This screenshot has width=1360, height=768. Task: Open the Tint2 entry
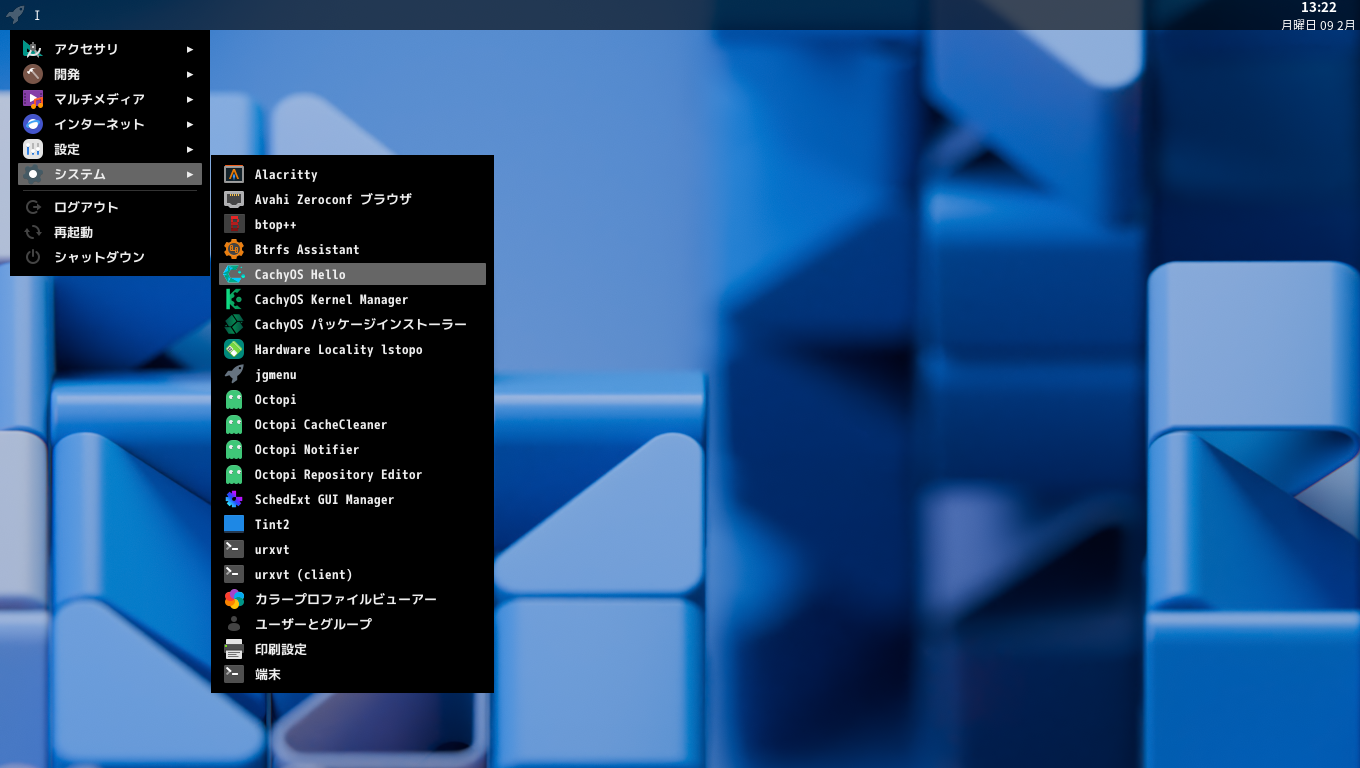[352, 524]
